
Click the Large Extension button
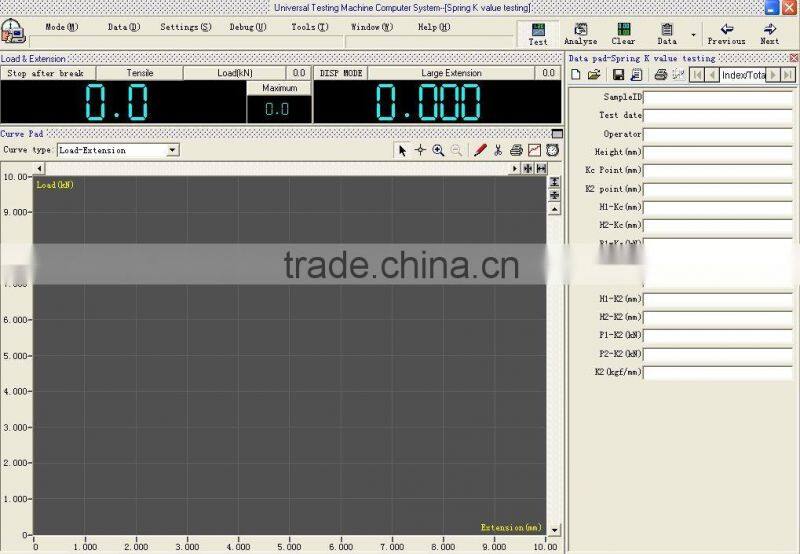tap(451, 73)
